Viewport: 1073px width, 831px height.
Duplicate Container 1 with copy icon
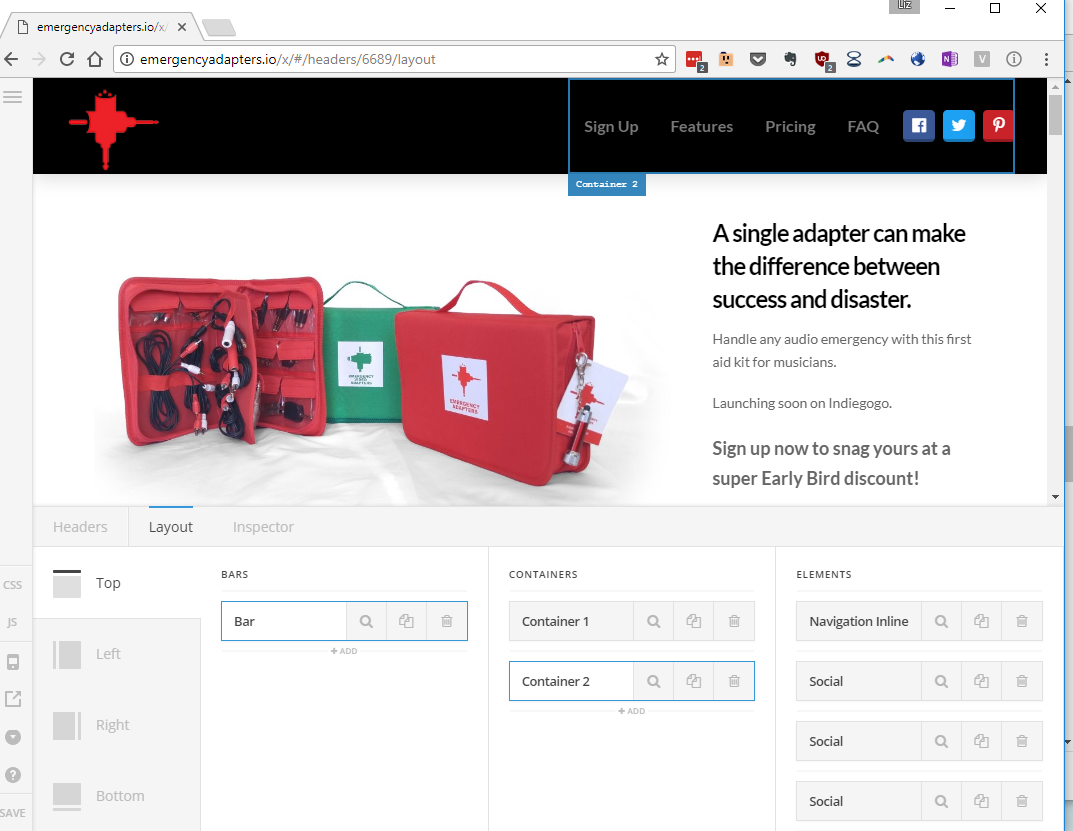tap(694, 622)
